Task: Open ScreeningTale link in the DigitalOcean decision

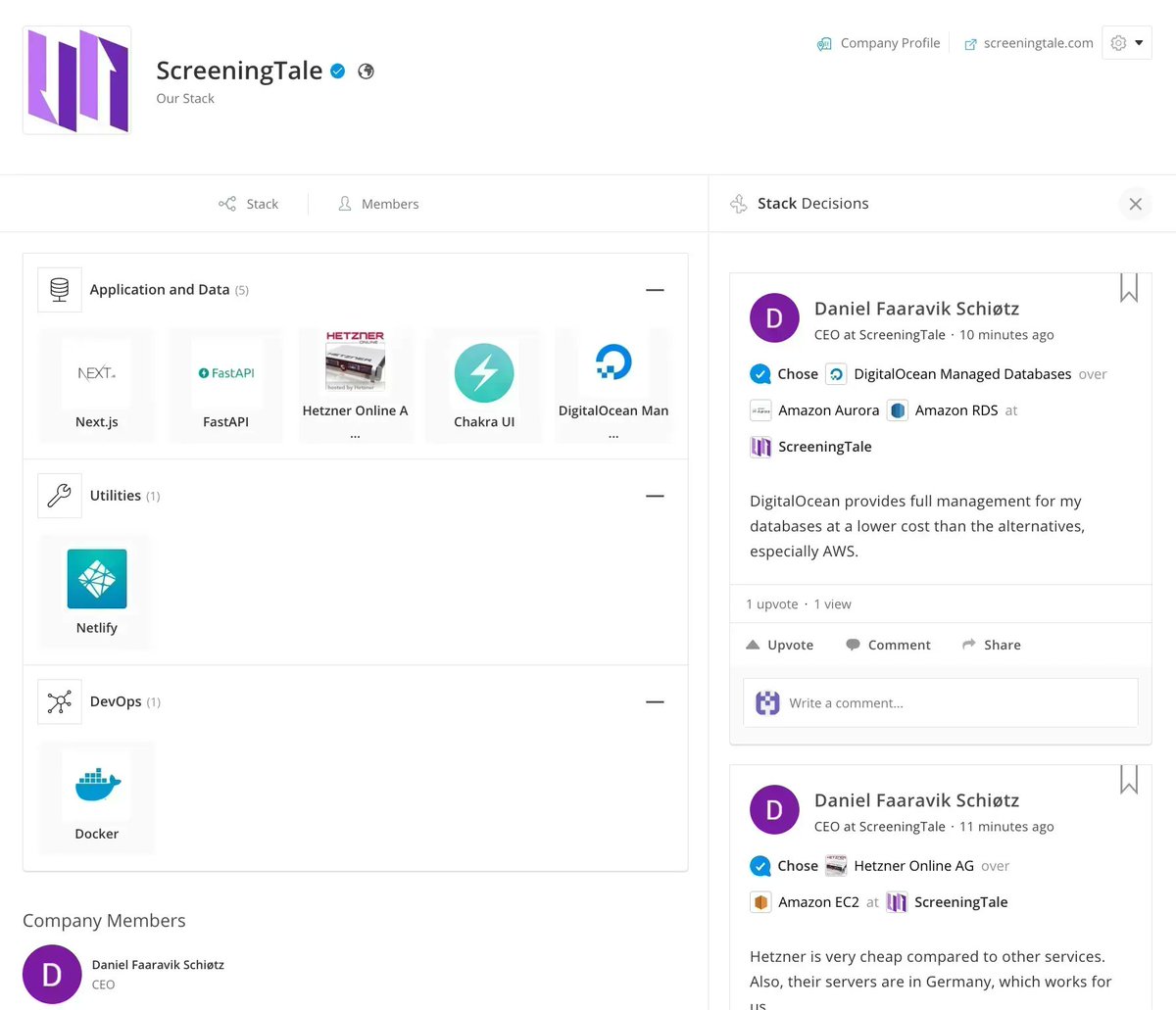Action: click(x=825, y=447)
